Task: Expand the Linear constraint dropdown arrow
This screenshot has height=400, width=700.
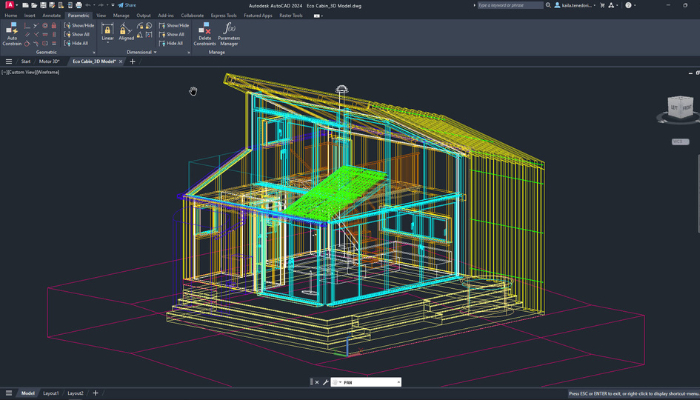Action: click(x=108, y=43)
